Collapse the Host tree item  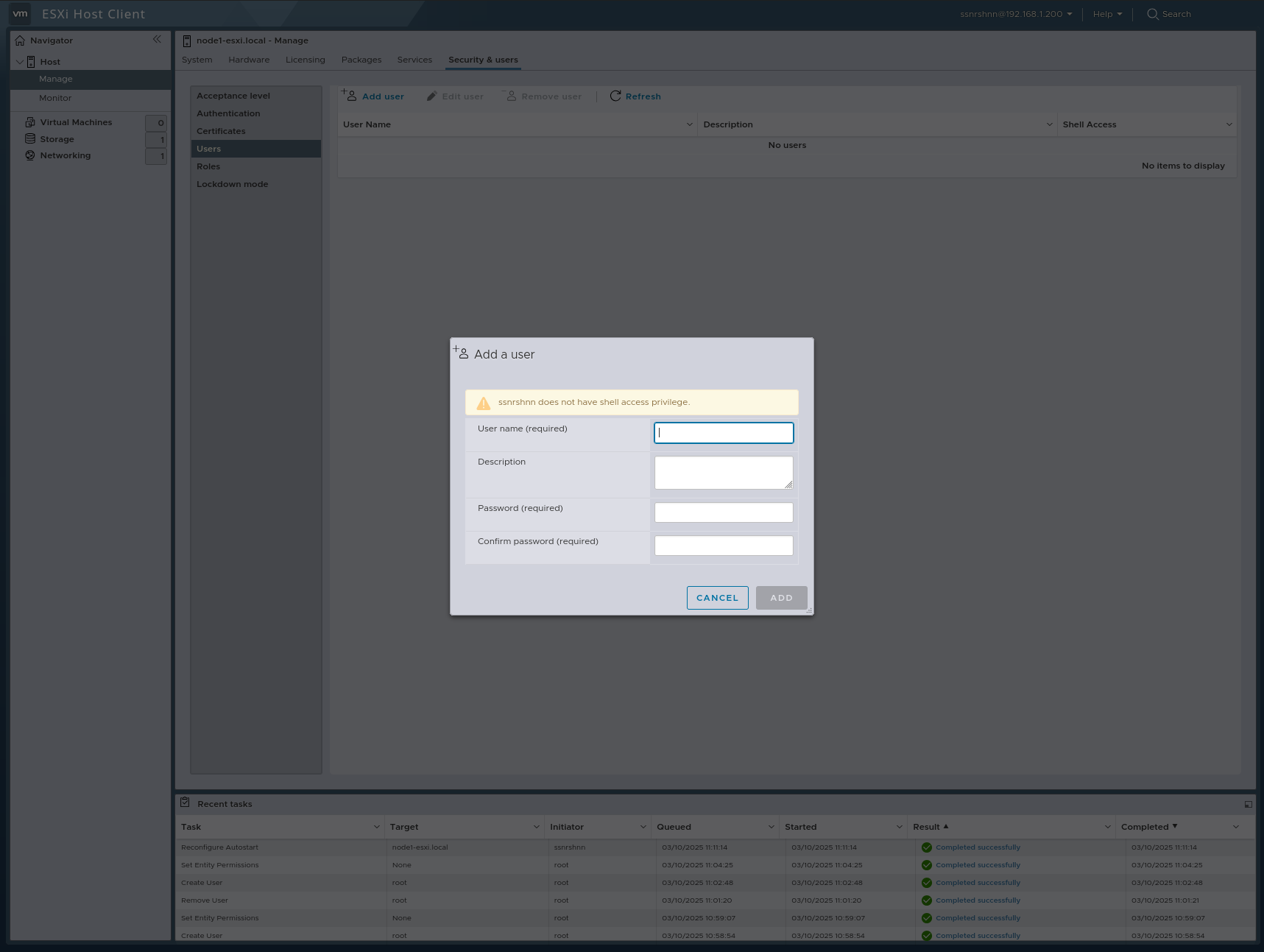19,61
